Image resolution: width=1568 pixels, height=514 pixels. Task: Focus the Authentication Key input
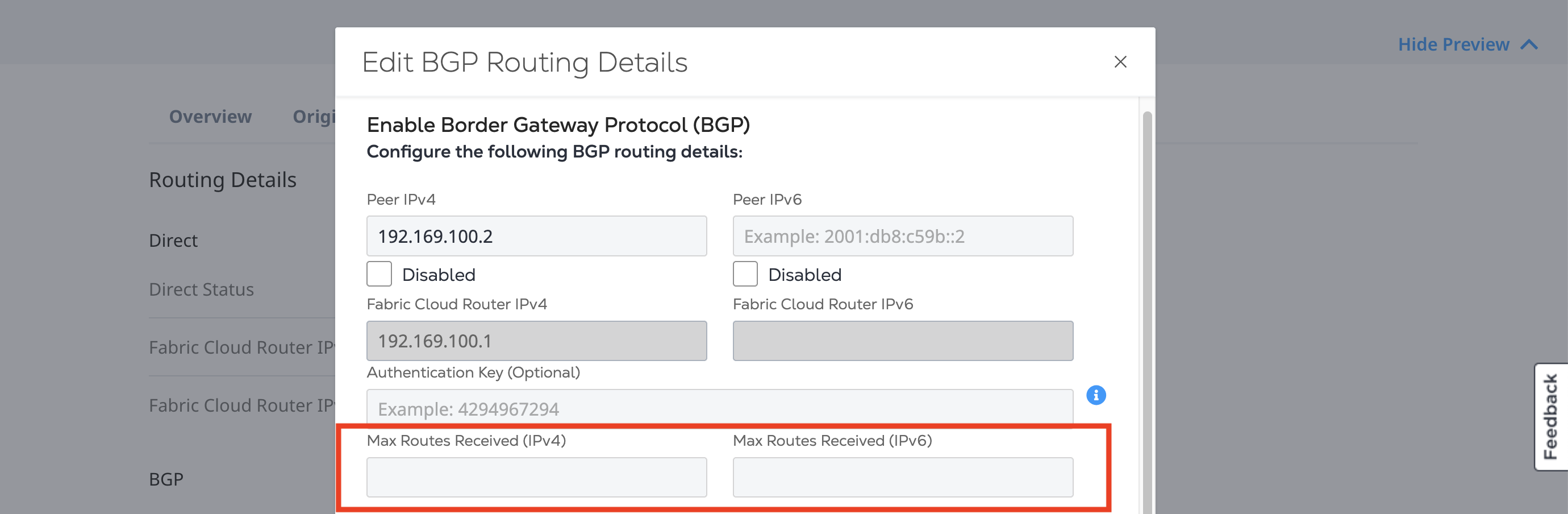click(x=719, y=408)
